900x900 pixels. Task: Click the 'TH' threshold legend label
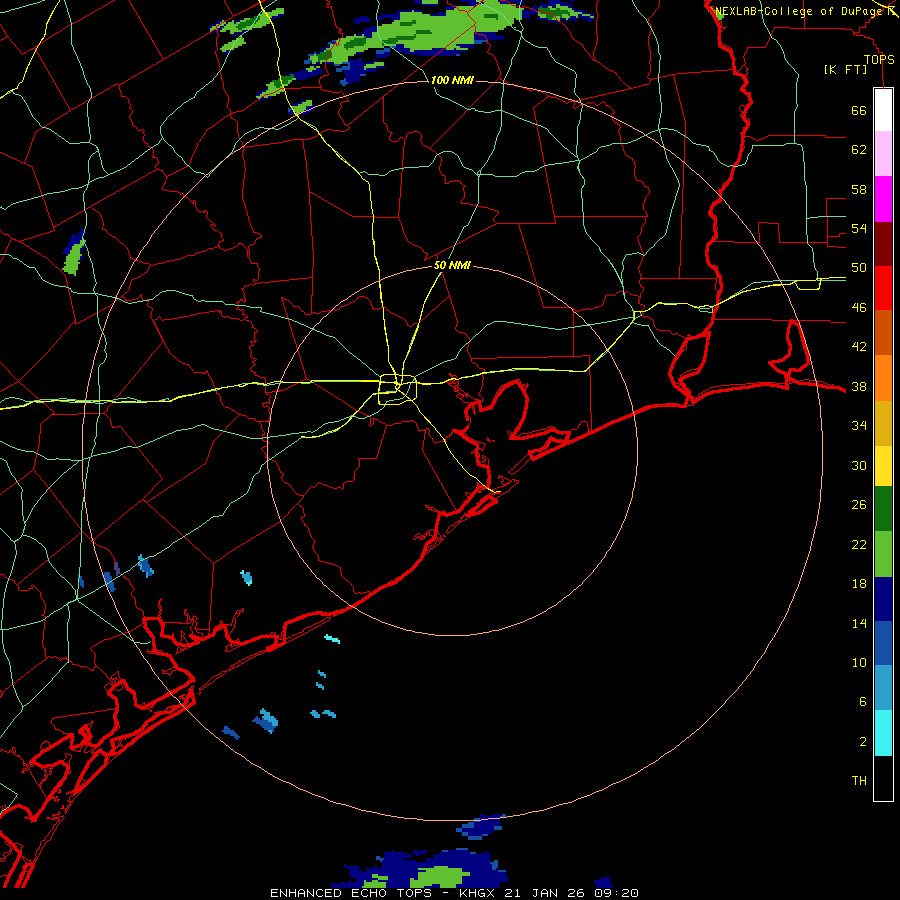(859, 781)
